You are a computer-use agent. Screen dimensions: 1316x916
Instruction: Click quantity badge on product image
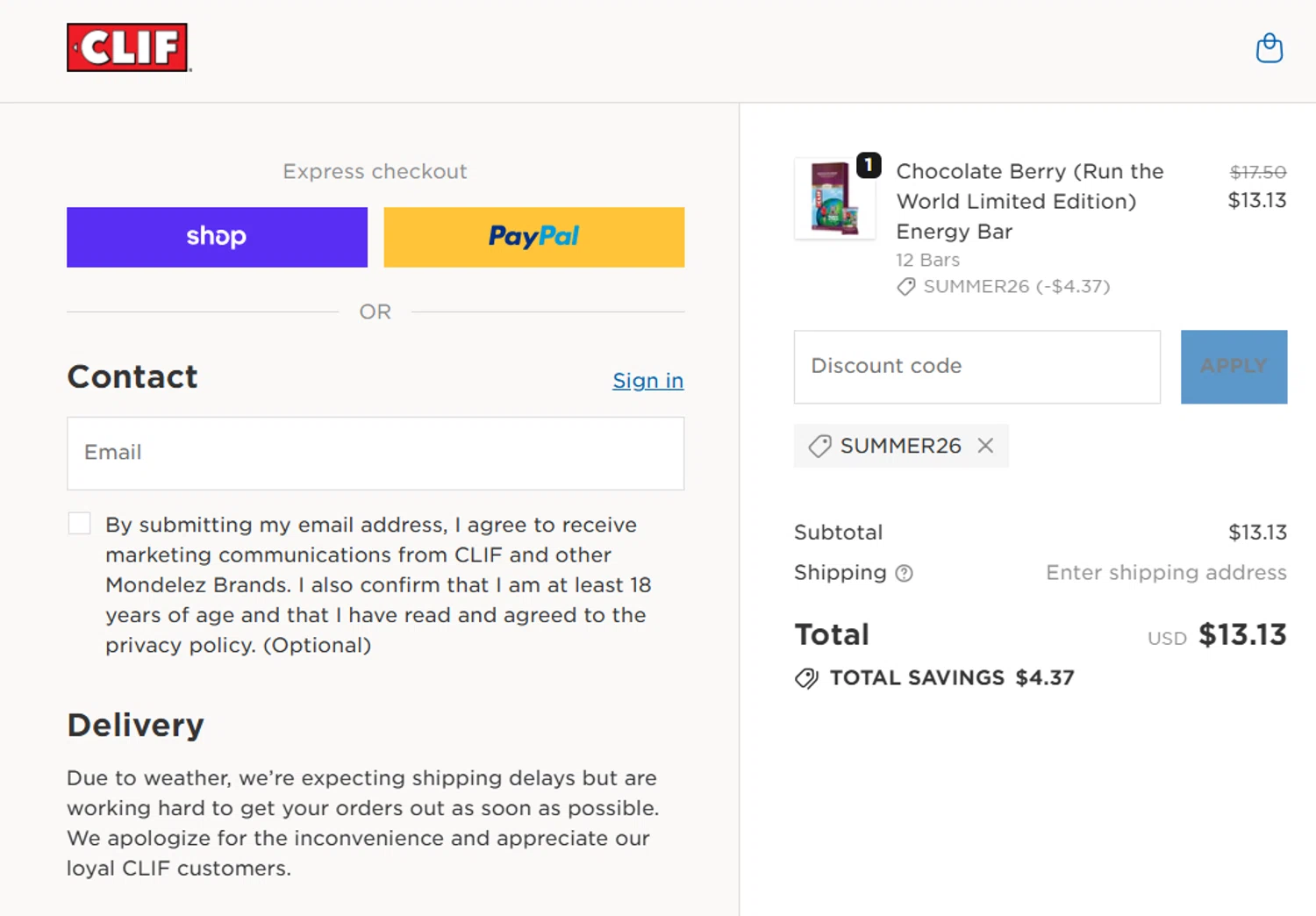[869, 165]
